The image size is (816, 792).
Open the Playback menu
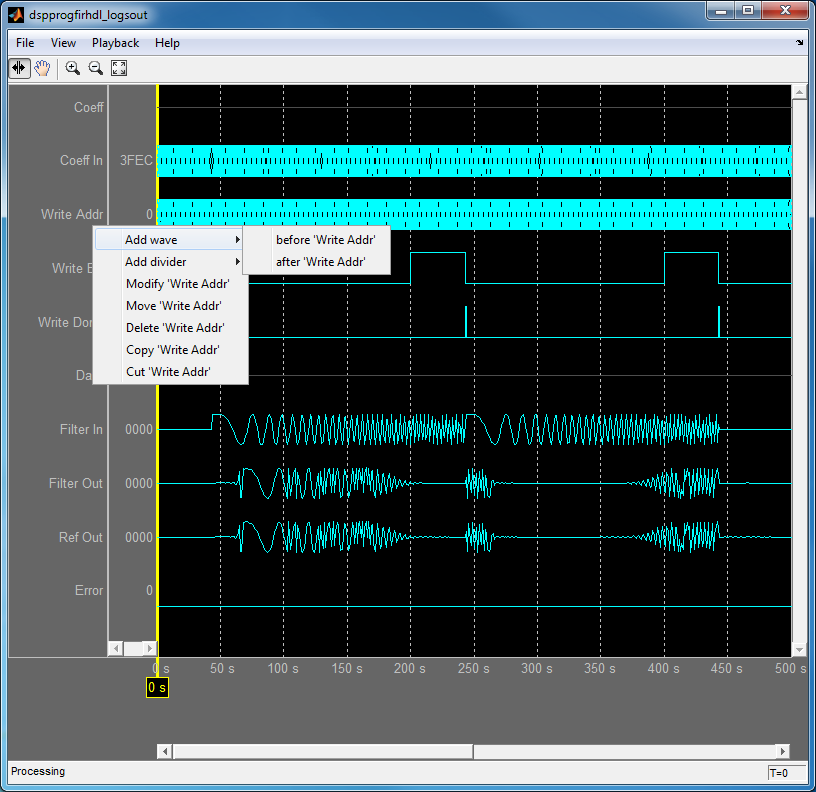(x=115, y=43)
